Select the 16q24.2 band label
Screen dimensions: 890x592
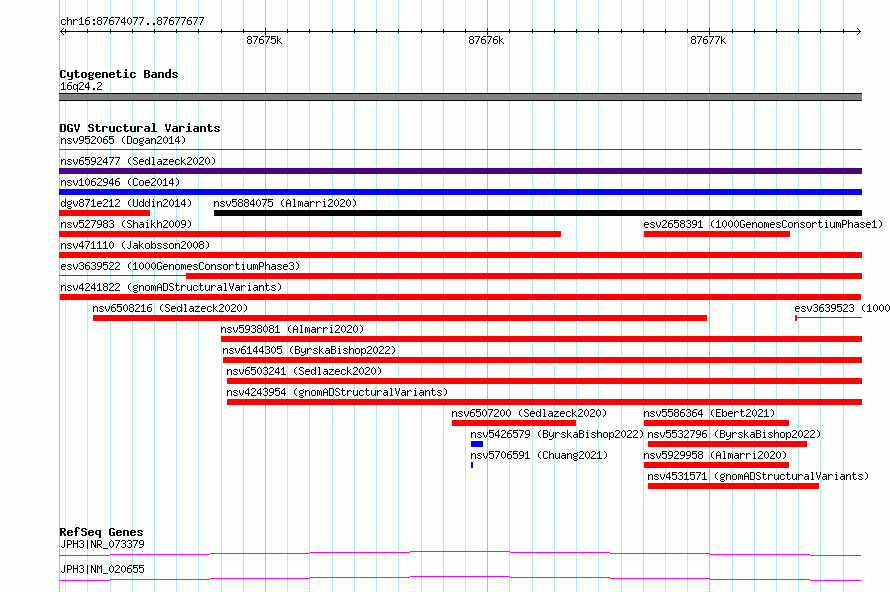click(x=81, y=86)
